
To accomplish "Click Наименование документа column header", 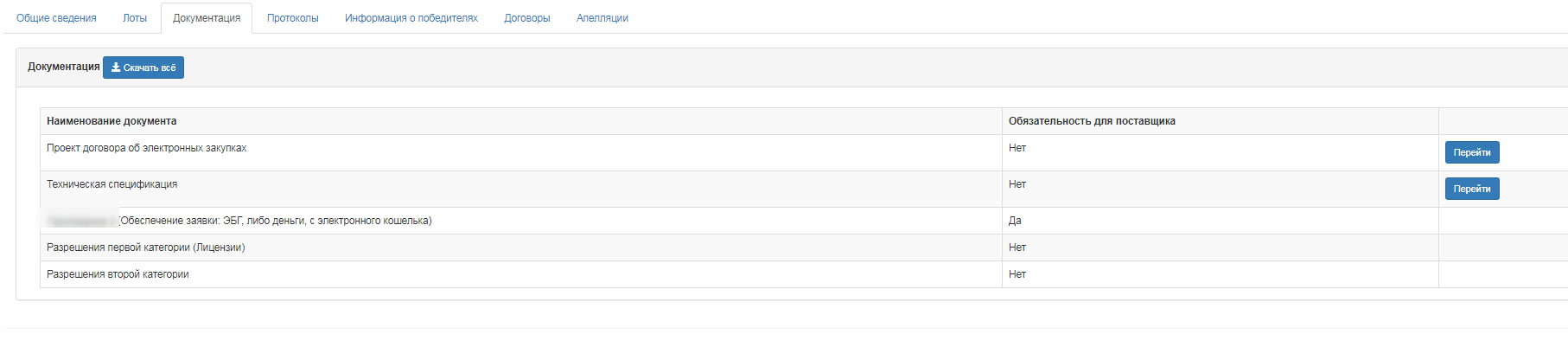I will click(112, 121).
